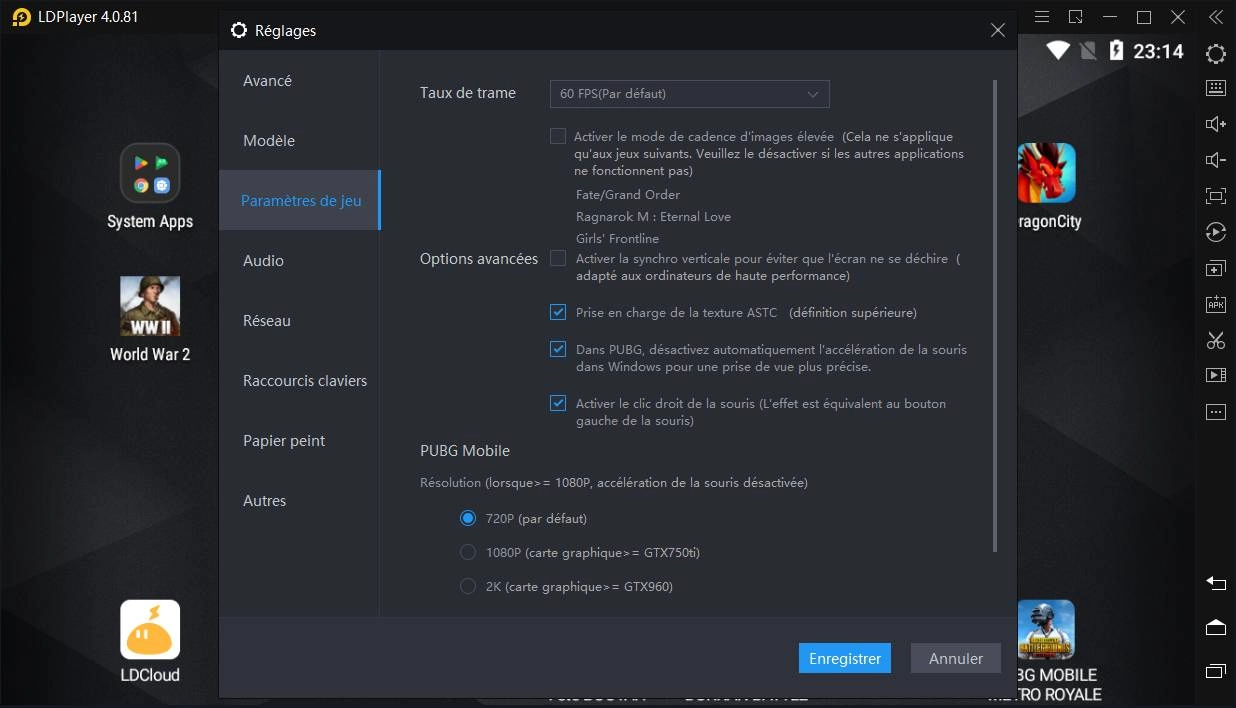Collapse the sidebar with double chevron
Image resolution: width=1236 pixels, height=708 pixels.
point(1215,17)
